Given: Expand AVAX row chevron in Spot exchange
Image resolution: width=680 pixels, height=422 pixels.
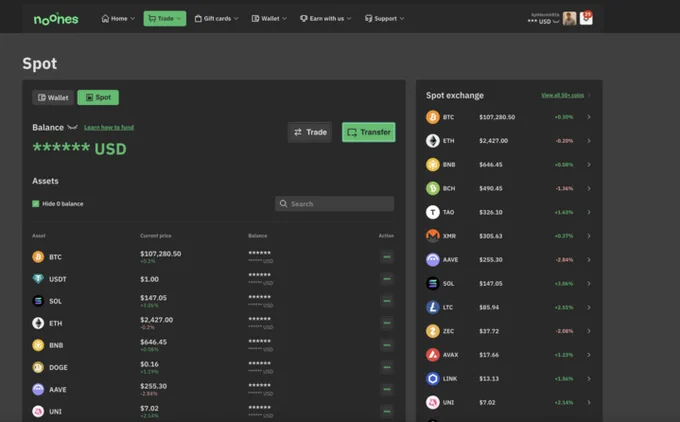Looking at the screenshot, I should point(589,355).
